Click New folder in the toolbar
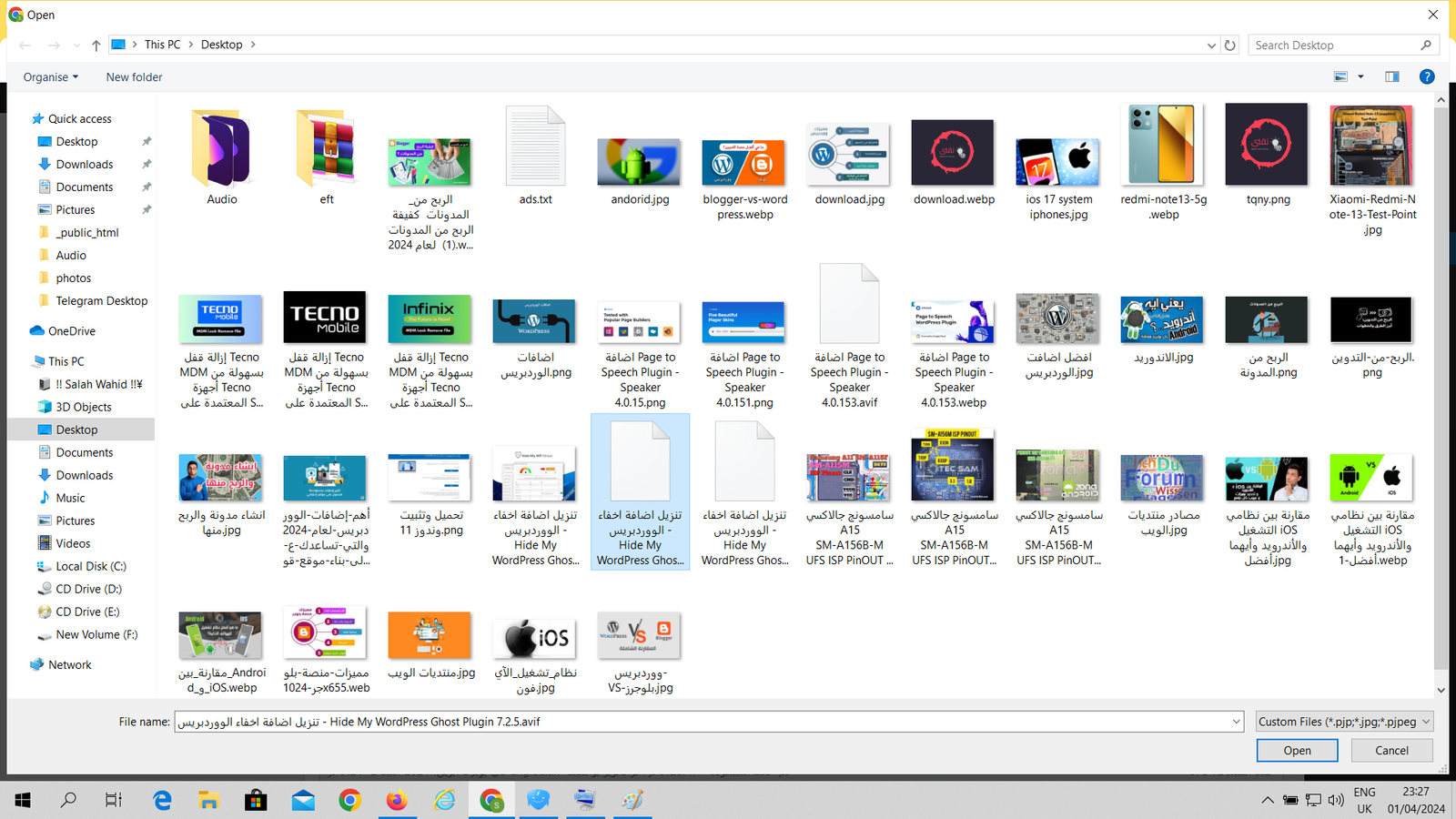The height and width of the screenshot is (819, 1456). coord(134,77)
